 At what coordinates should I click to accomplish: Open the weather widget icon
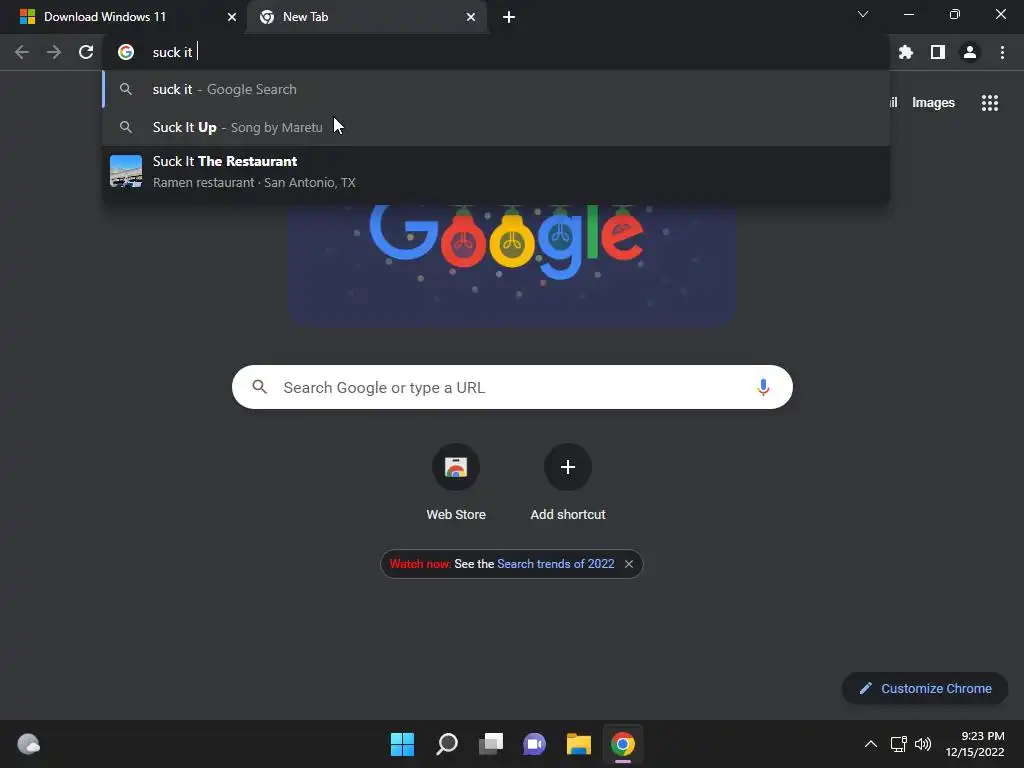click(x=29, y=744)
